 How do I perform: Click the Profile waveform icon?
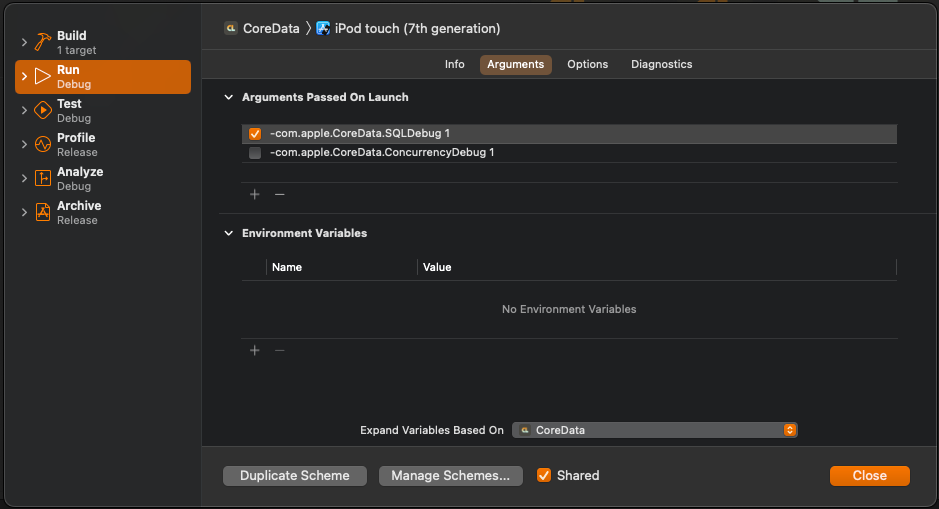43,144
